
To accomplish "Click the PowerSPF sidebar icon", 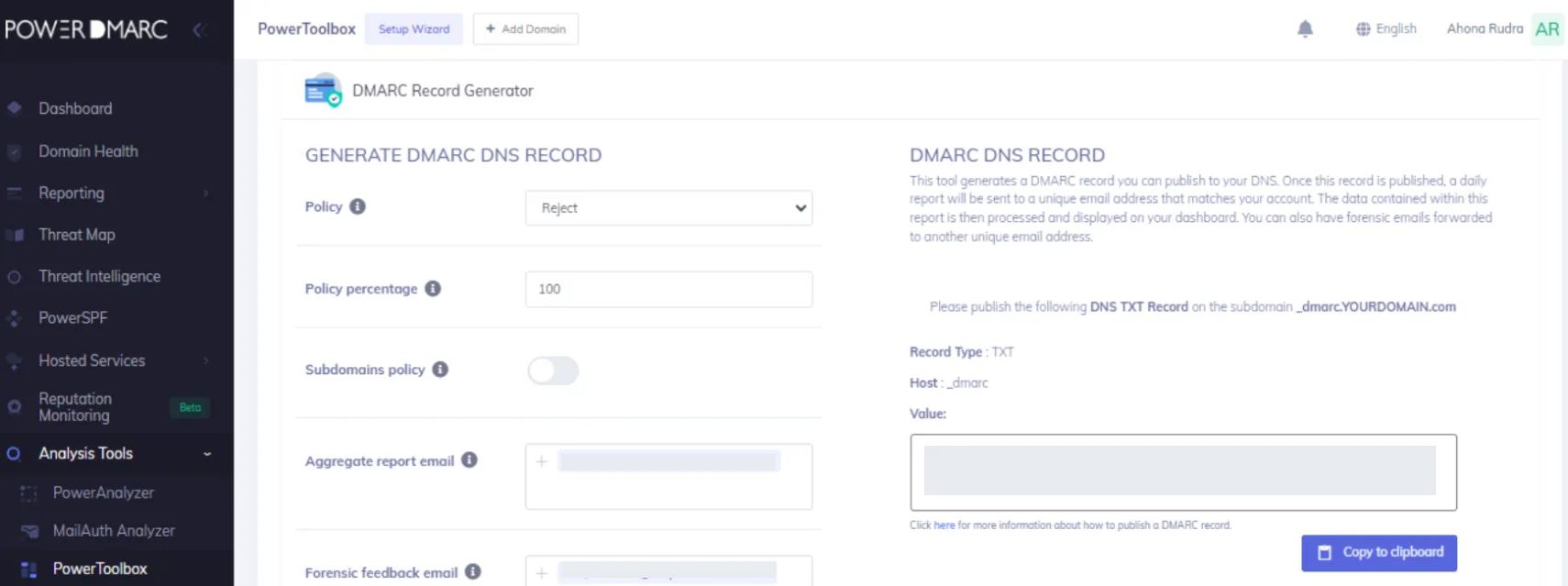I will click(x=15, y=318).
